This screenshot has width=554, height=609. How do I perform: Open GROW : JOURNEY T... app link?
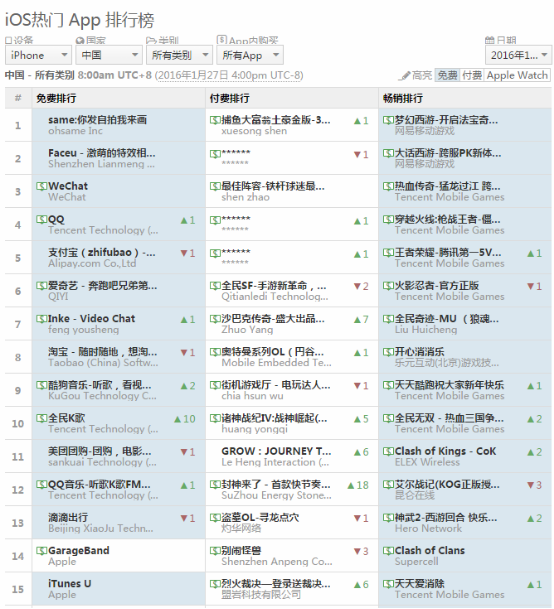(276, 451)
